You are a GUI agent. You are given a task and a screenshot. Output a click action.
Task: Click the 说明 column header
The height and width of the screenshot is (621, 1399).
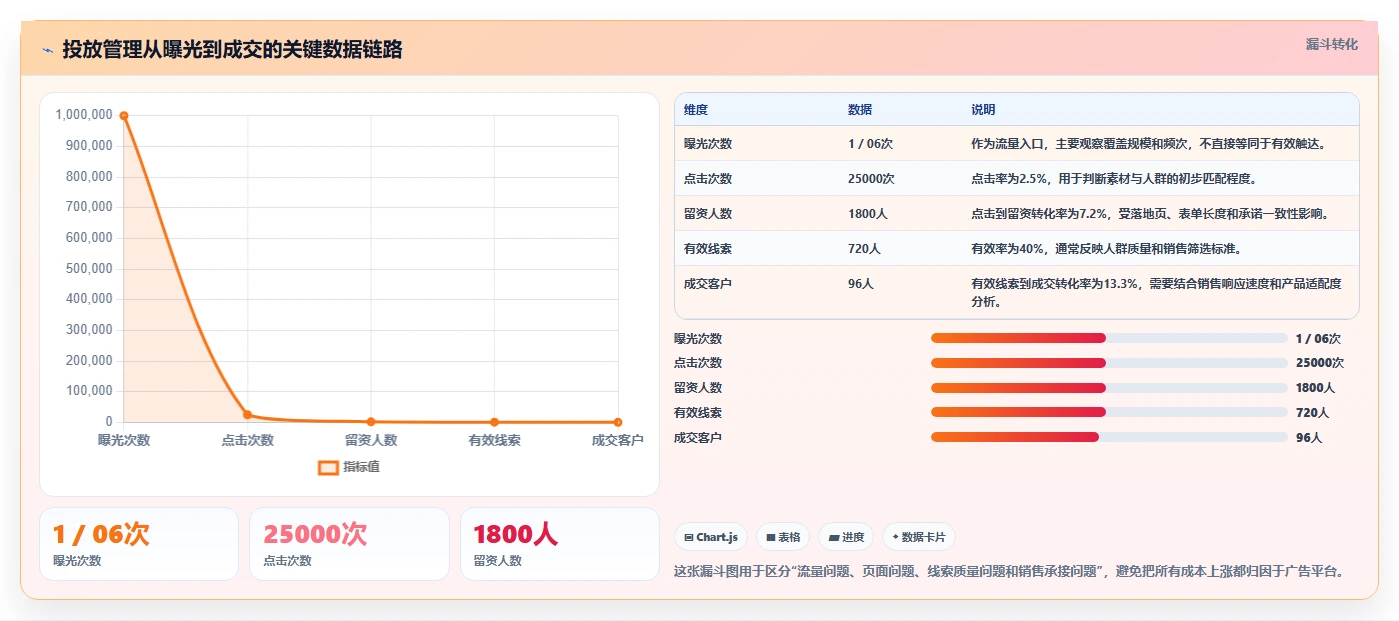[983, 110]
